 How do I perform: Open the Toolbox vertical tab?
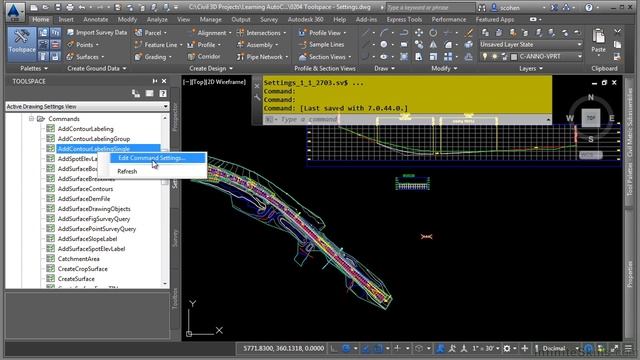176,298
